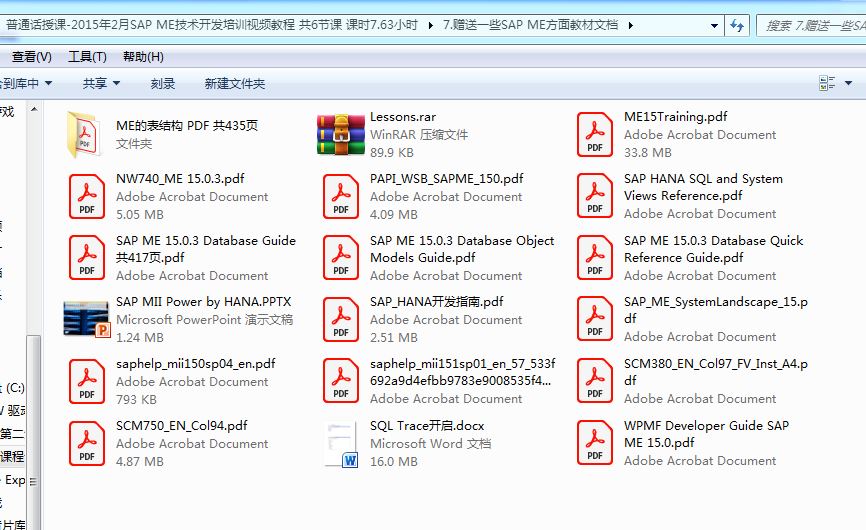Image resolution: width=866 pixels, height=530 pixels.
Task: Select the file name NW740_ME 15.0.3.pdf
Action: 180,179
